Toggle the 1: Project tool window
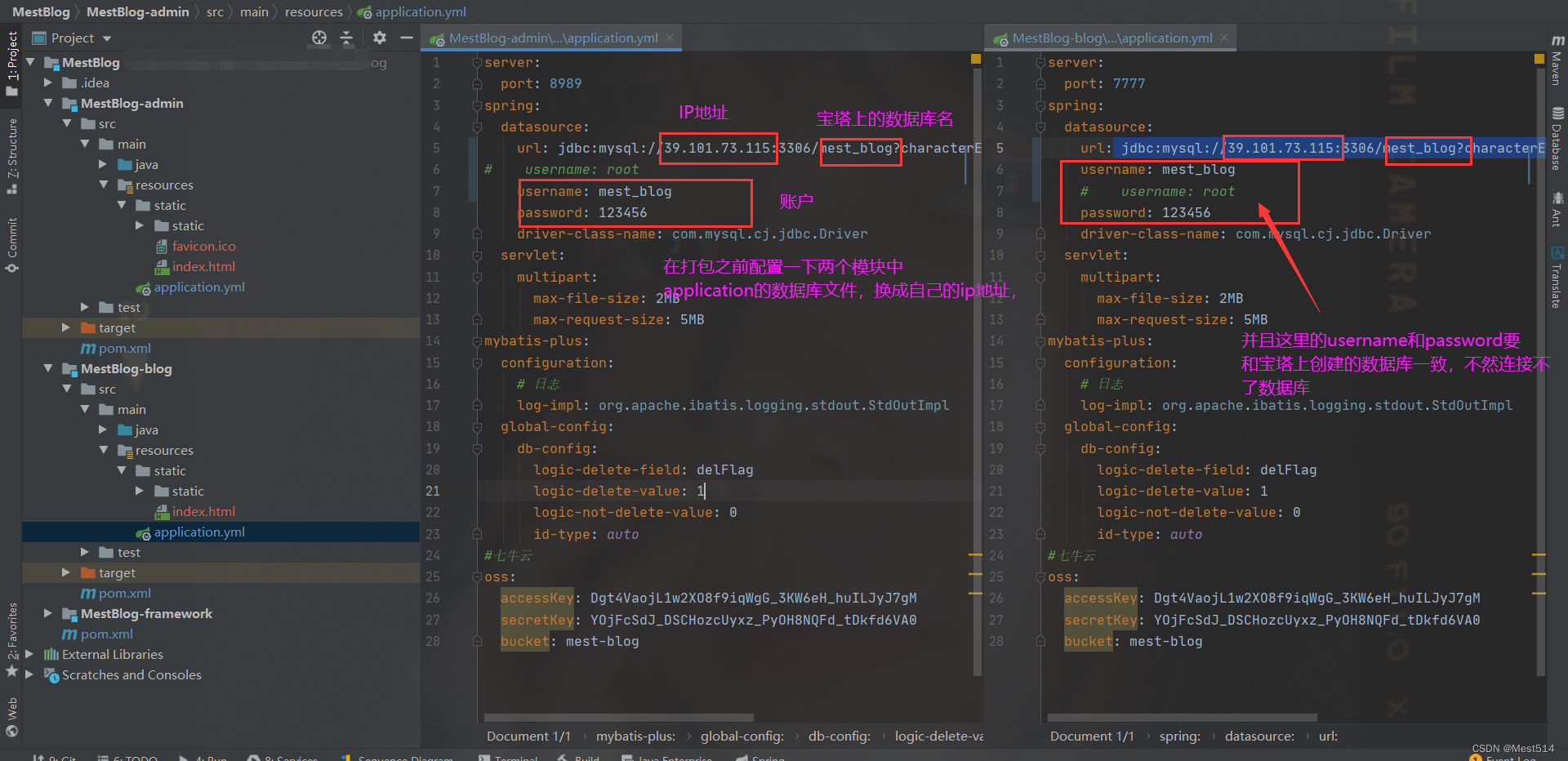The height and width of the screenshot is (761, 1568). pos(11,64)
